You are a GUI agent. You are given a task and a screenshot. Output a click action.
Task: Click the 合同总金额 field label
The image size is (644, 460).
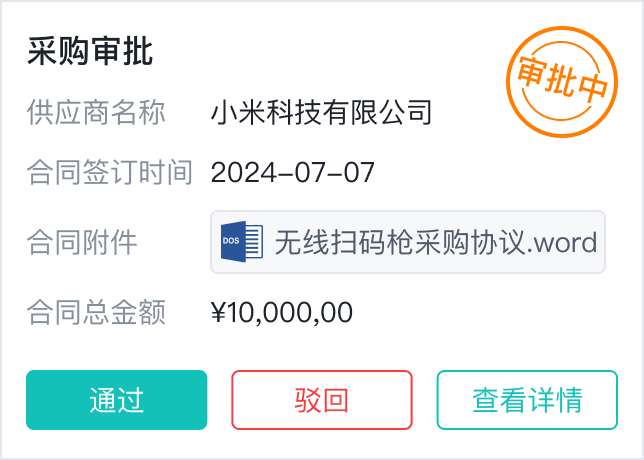coord(96,313)
